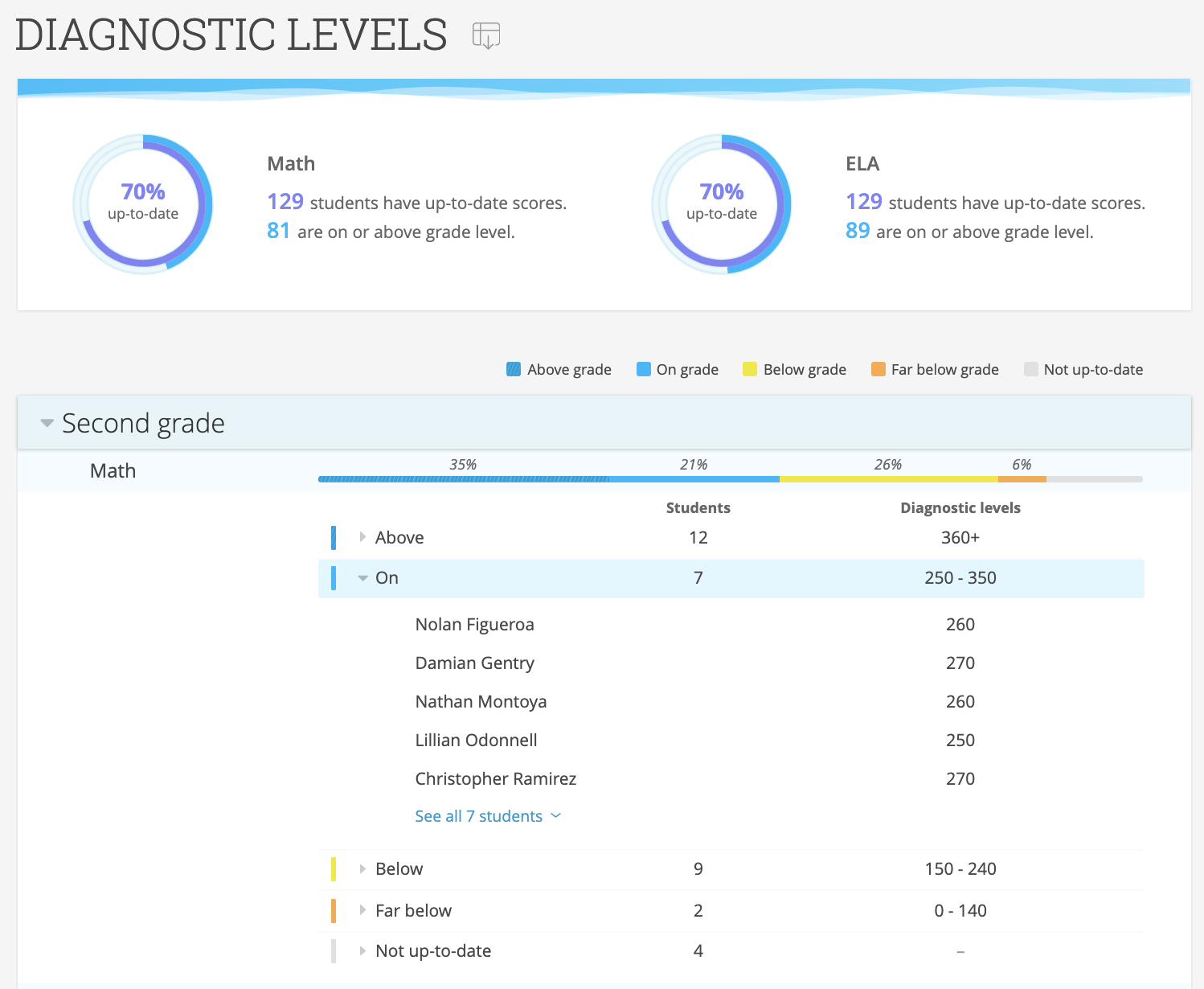Expand the Far below students row
Viewport: 1204px width, 989px height.
click(x=362, y=910)
